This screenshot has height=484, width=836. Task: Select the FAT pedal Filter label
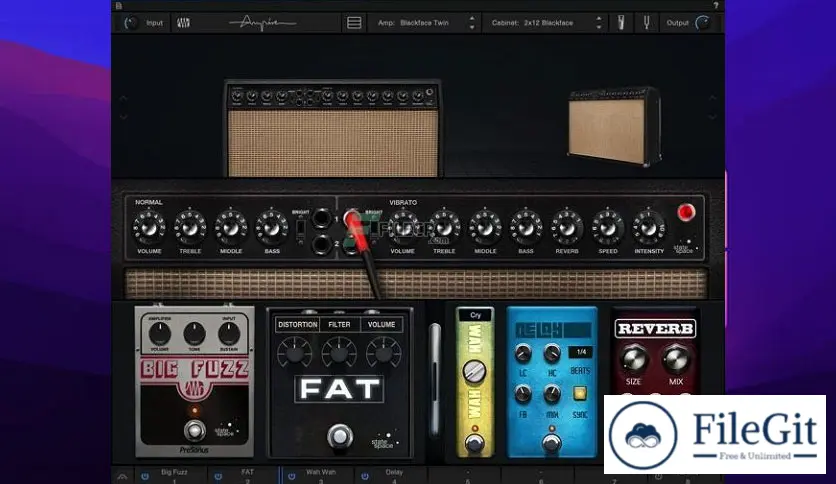pyautogui.click(x=339, y=325)
